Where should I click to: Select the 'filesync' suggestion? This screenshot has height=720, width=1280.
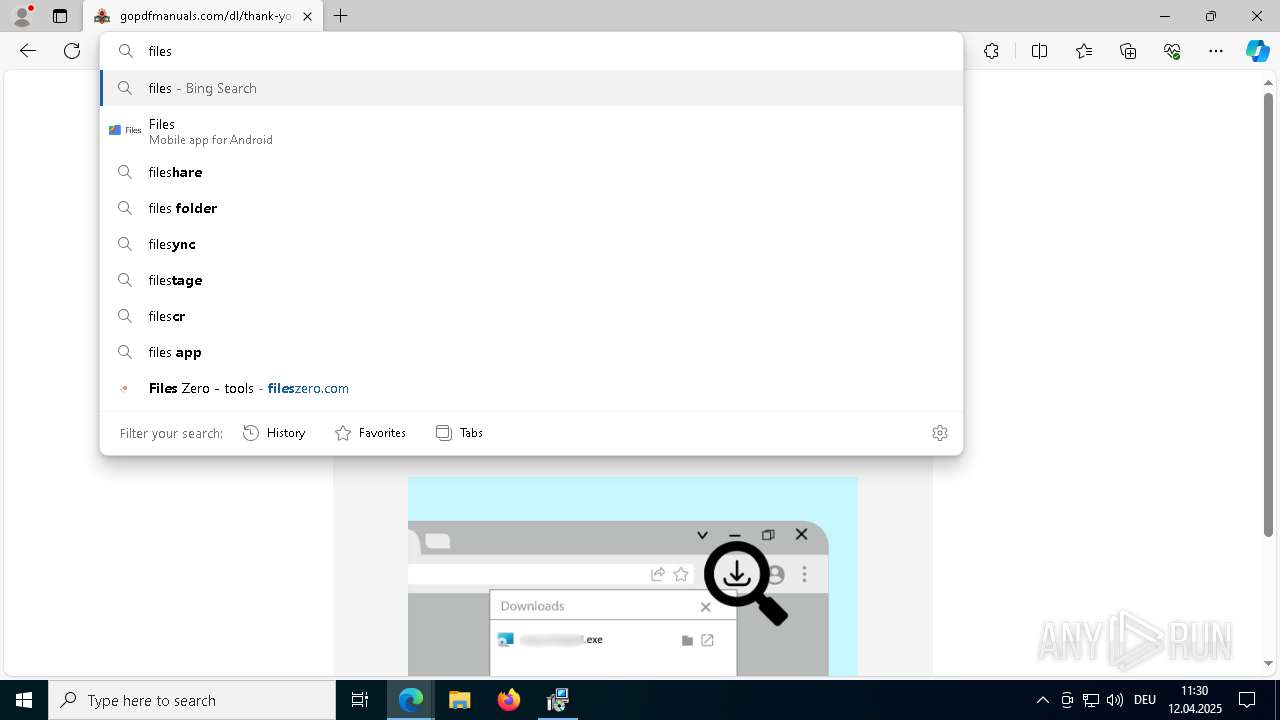(531, 244)
